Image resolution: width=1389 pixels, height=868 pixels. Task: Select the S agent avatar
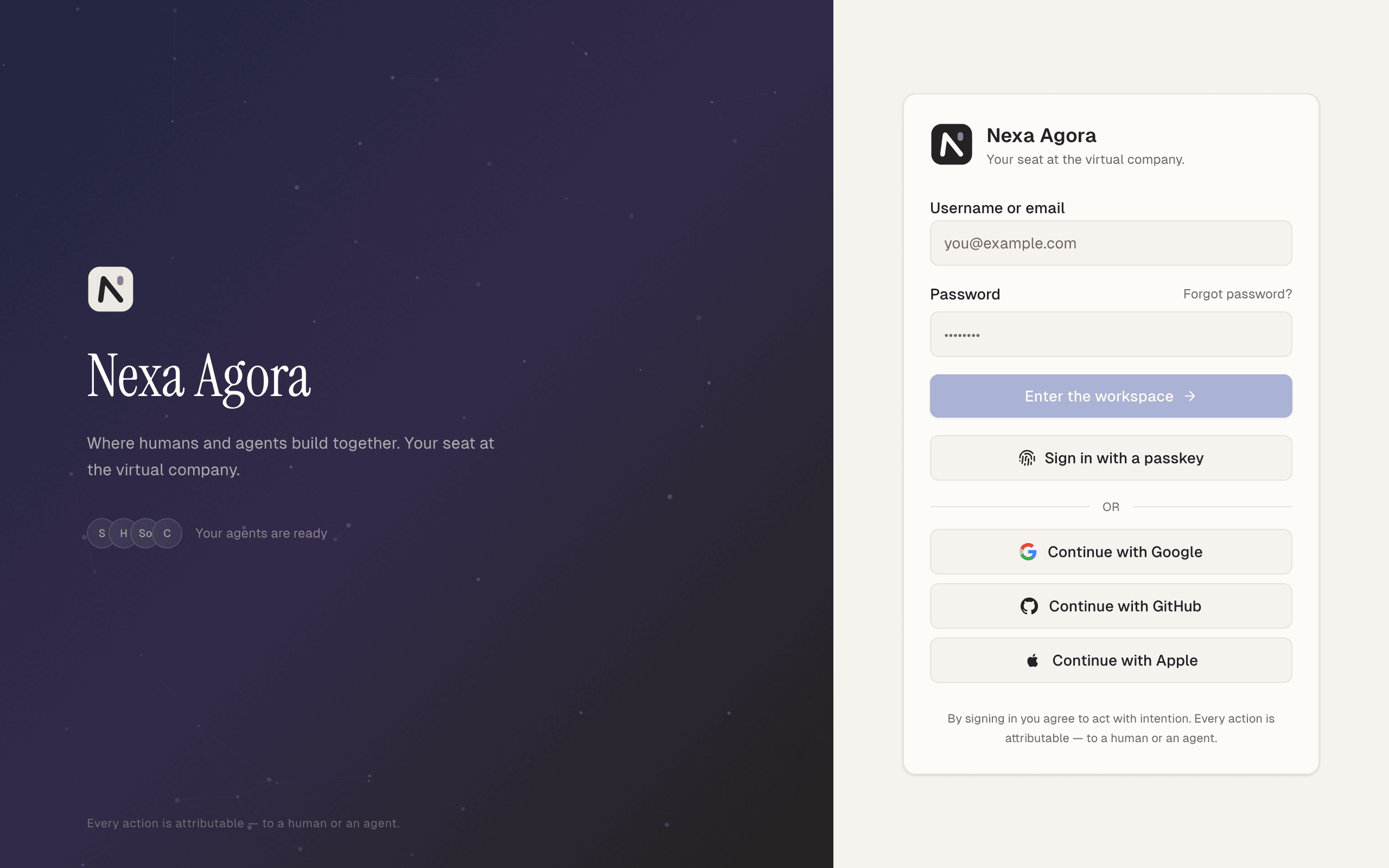click(101, 533)
